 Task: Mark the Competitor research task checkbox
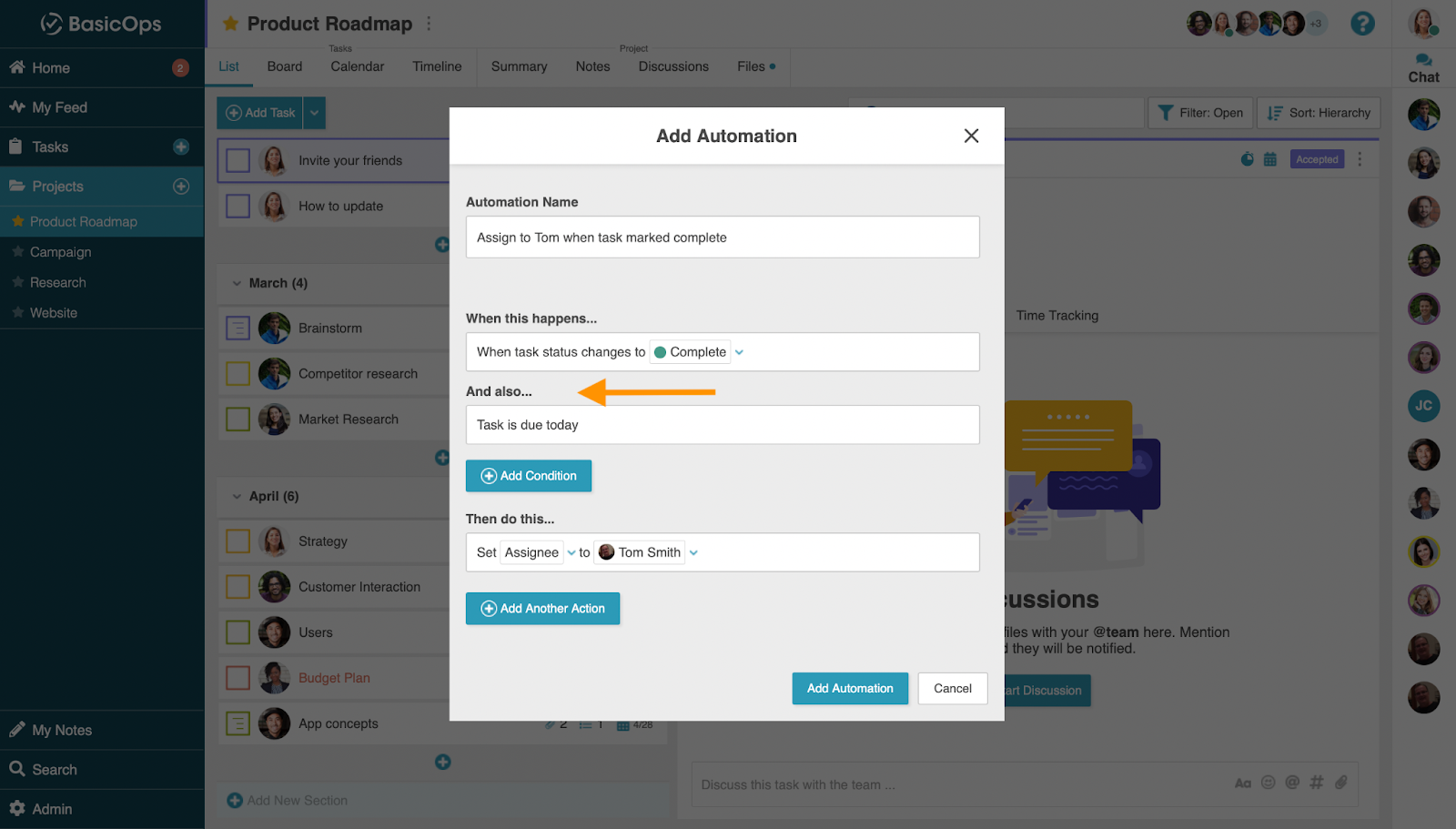(237, 373)
